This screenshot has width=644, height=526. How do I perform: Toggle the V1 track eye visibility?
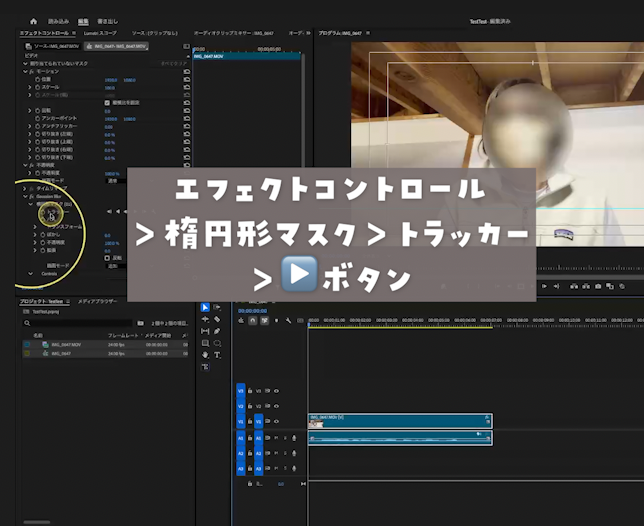tap(276, 422)
